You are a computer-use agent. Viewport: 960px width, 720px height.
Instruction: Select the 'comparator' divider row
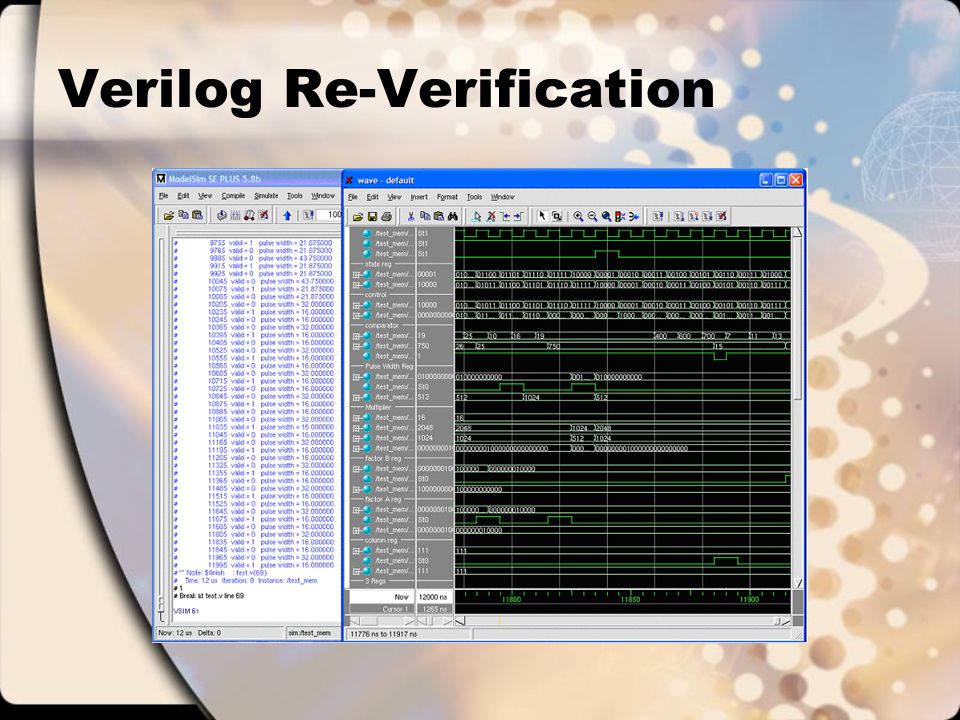381,326
